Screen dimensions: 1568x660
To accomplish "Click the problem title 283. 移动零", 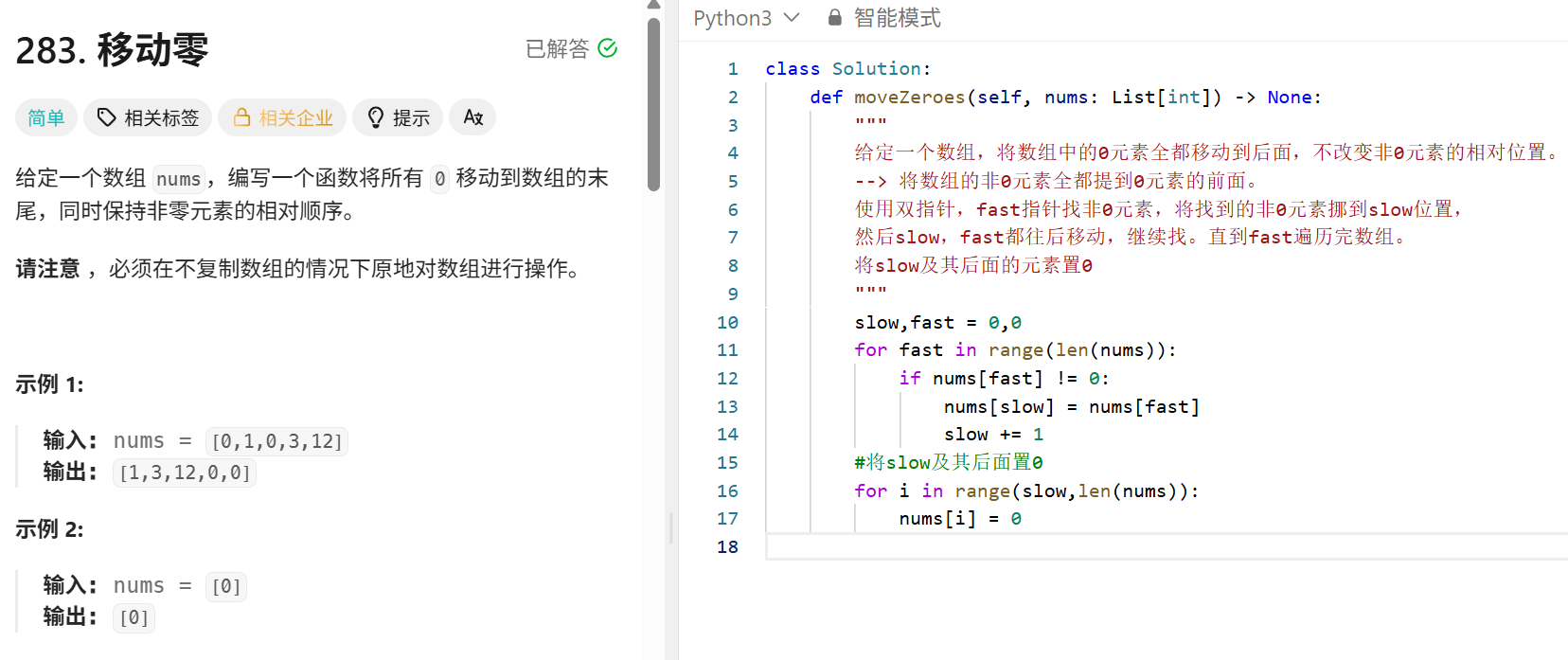I will (113, 49).
